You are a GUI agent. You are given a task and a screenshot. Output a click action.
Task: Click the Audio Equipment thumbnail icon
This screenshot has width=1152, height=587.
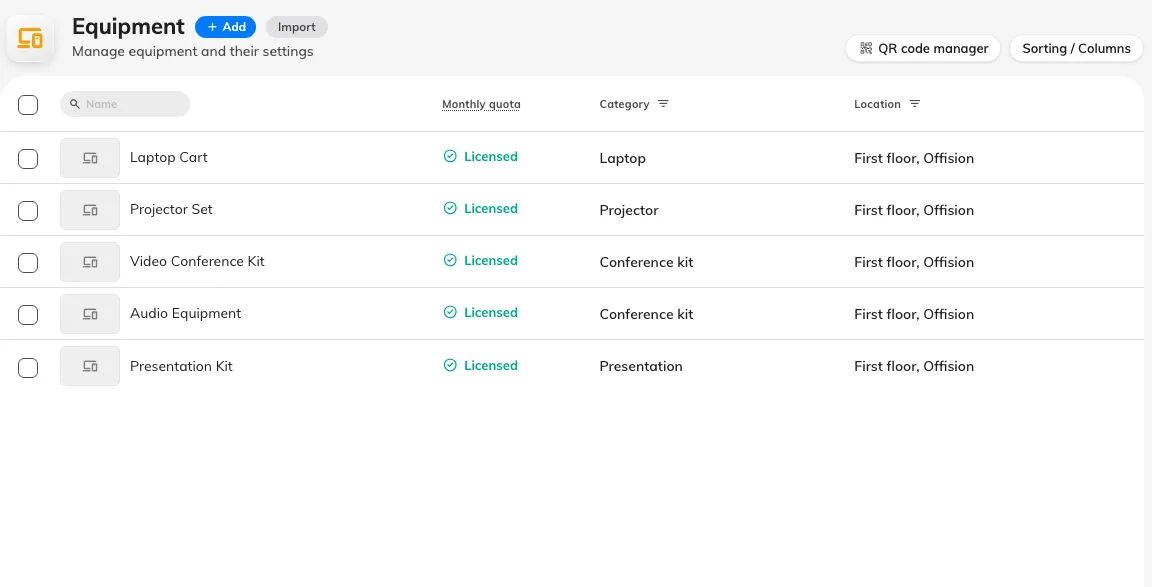90,314
